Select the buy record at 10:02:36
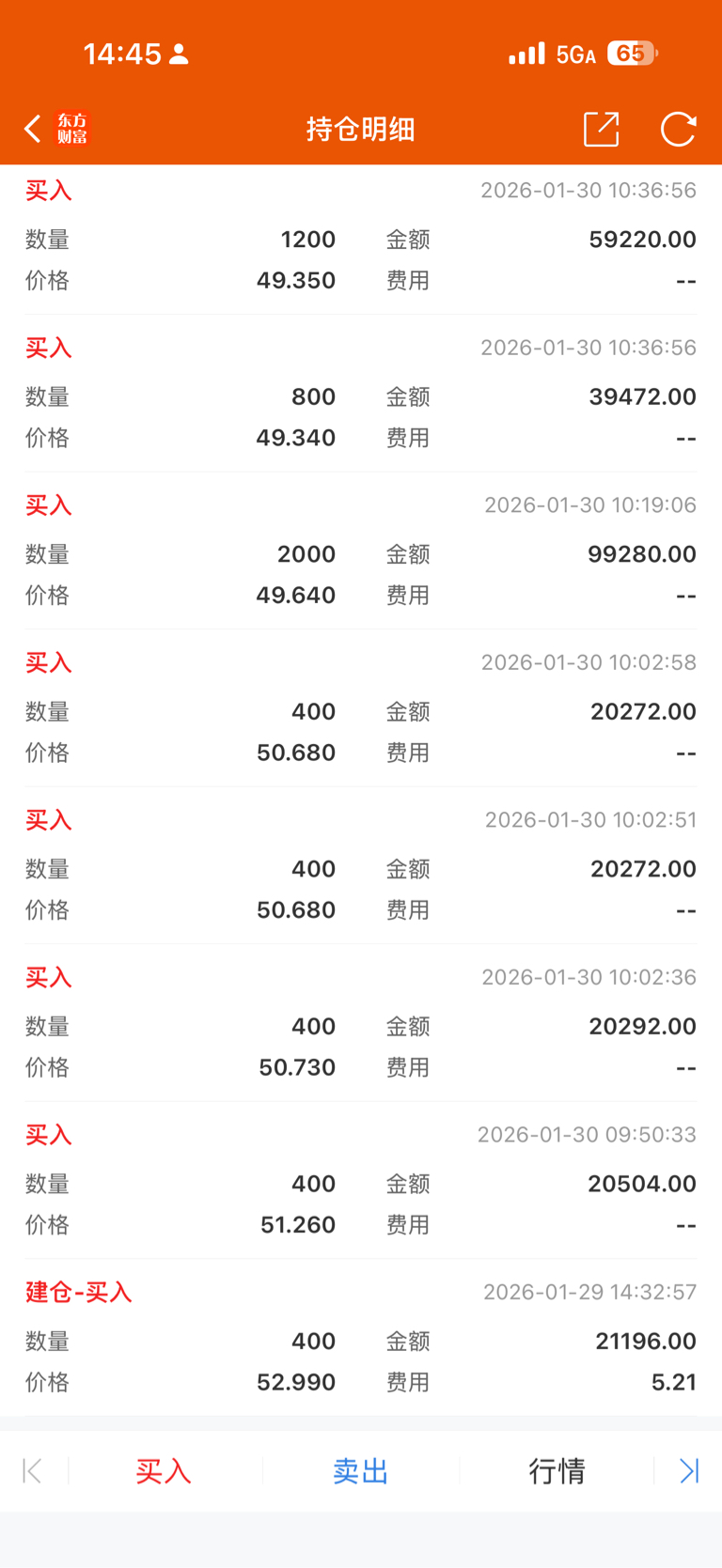This screenshot has height=1568, width=722. coord(361,1023)
